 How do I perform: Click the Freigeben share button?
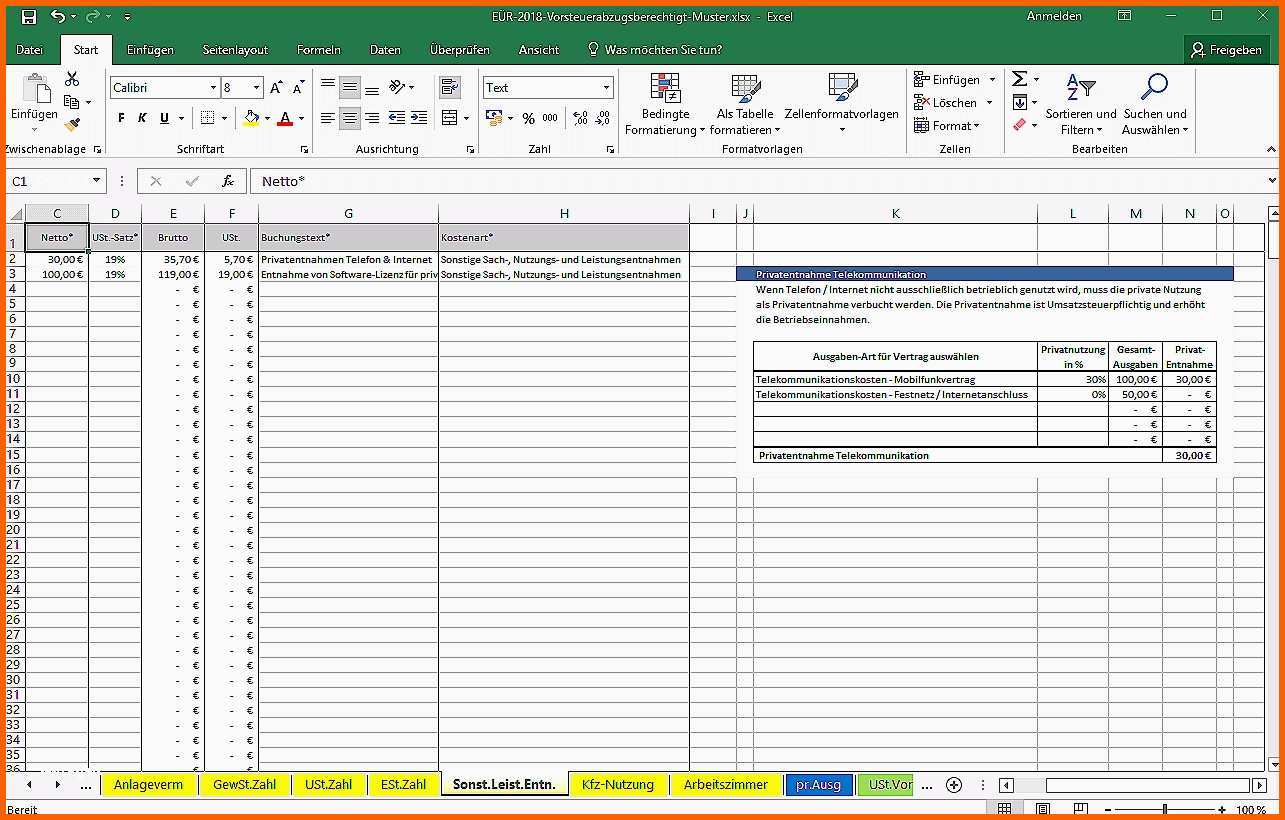coord(1226,49)
